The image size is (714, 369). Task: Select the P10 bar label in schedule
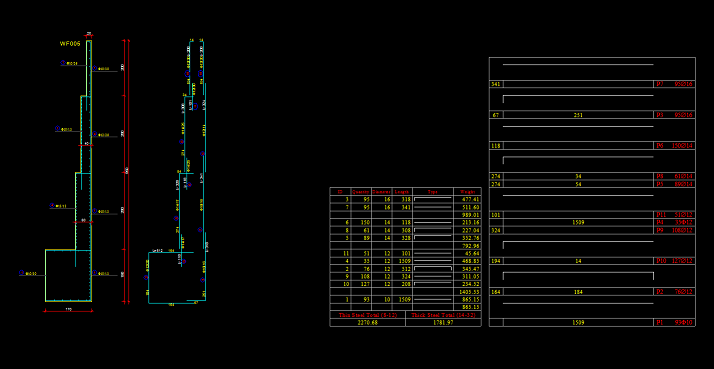661,261
